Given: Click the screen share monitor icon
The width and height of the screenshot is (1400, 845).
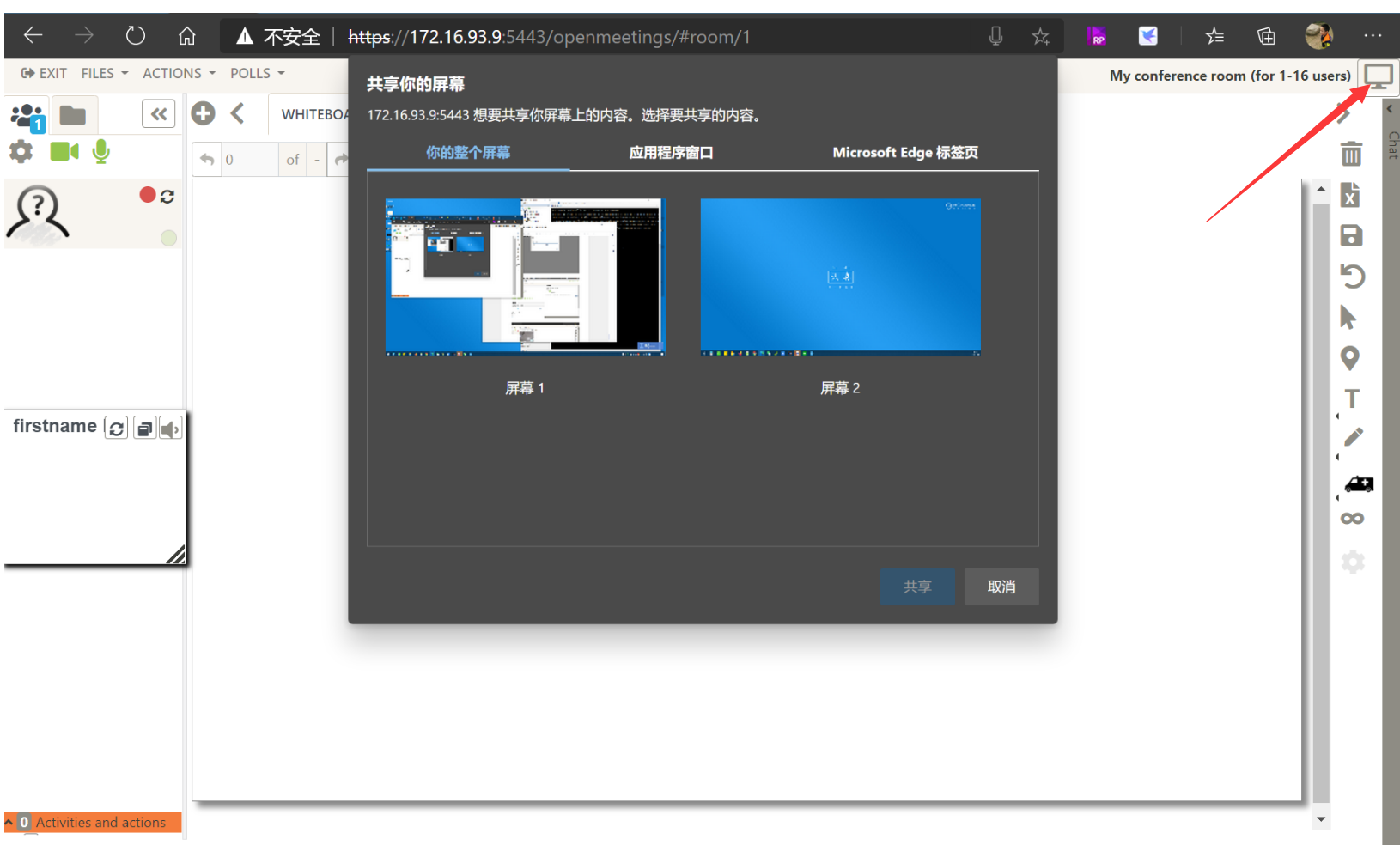Looking at the screenshot, I should click(x=1378, y=76).
